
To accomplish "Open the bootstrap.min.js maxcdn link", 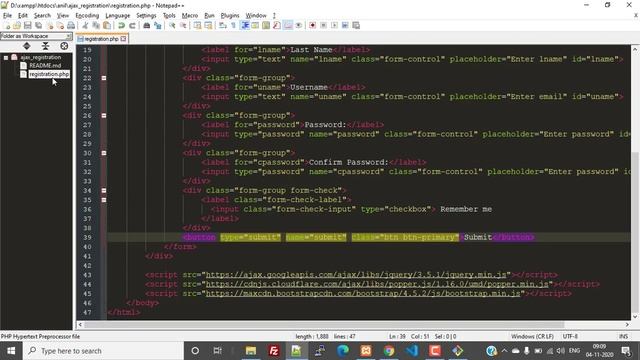I will (x=363, y=293).
